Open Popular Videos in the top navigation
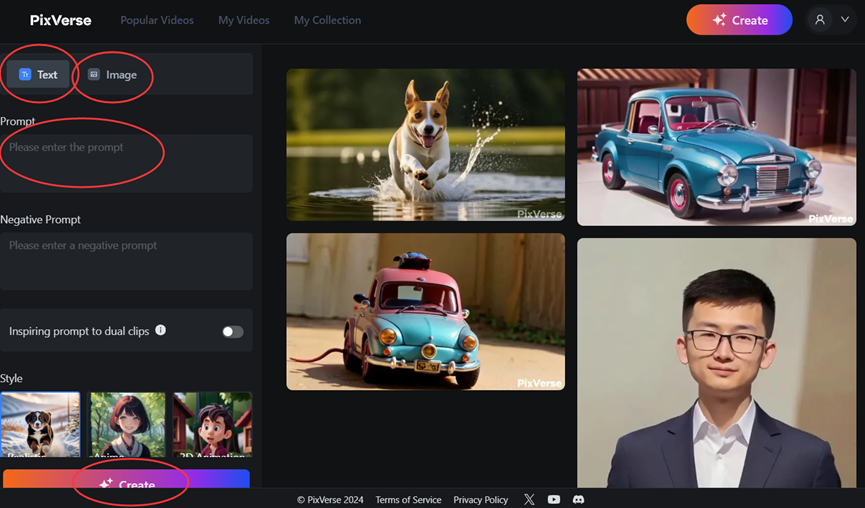The width and height of the screenshot is (865, 508). 157,20
